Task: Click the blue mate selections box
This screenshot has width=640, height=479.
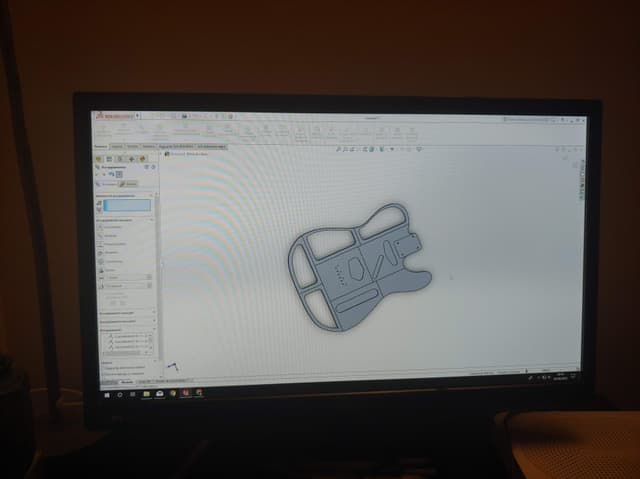Action: tap(127, 205)
